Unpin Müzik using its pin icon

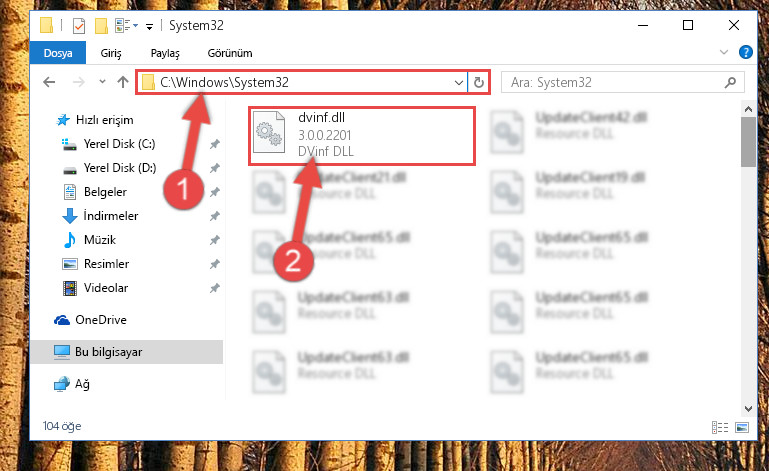click(x=214, y=240)
